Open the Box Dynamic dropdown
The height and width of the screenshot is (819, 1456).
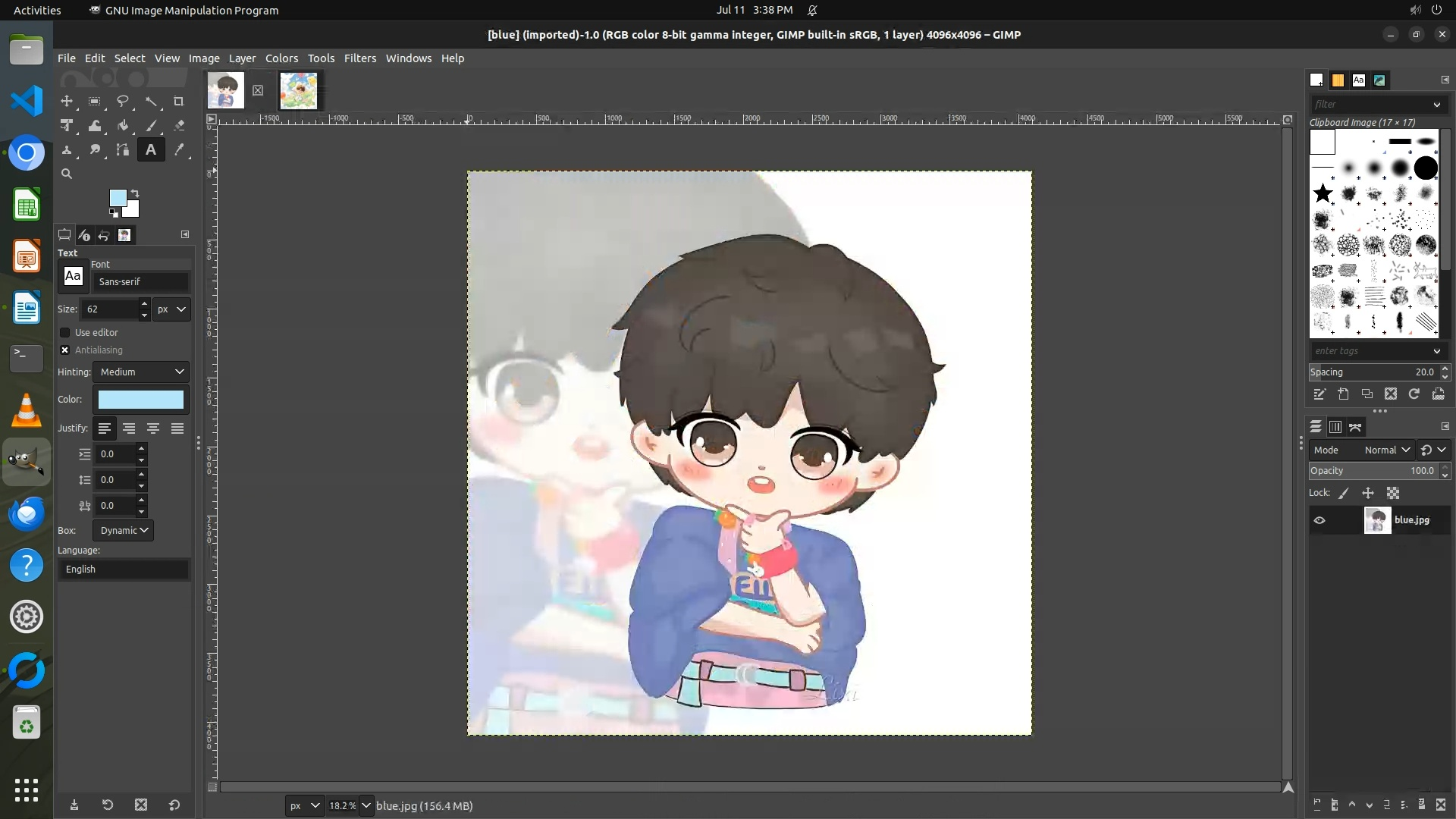pos(123,531)
